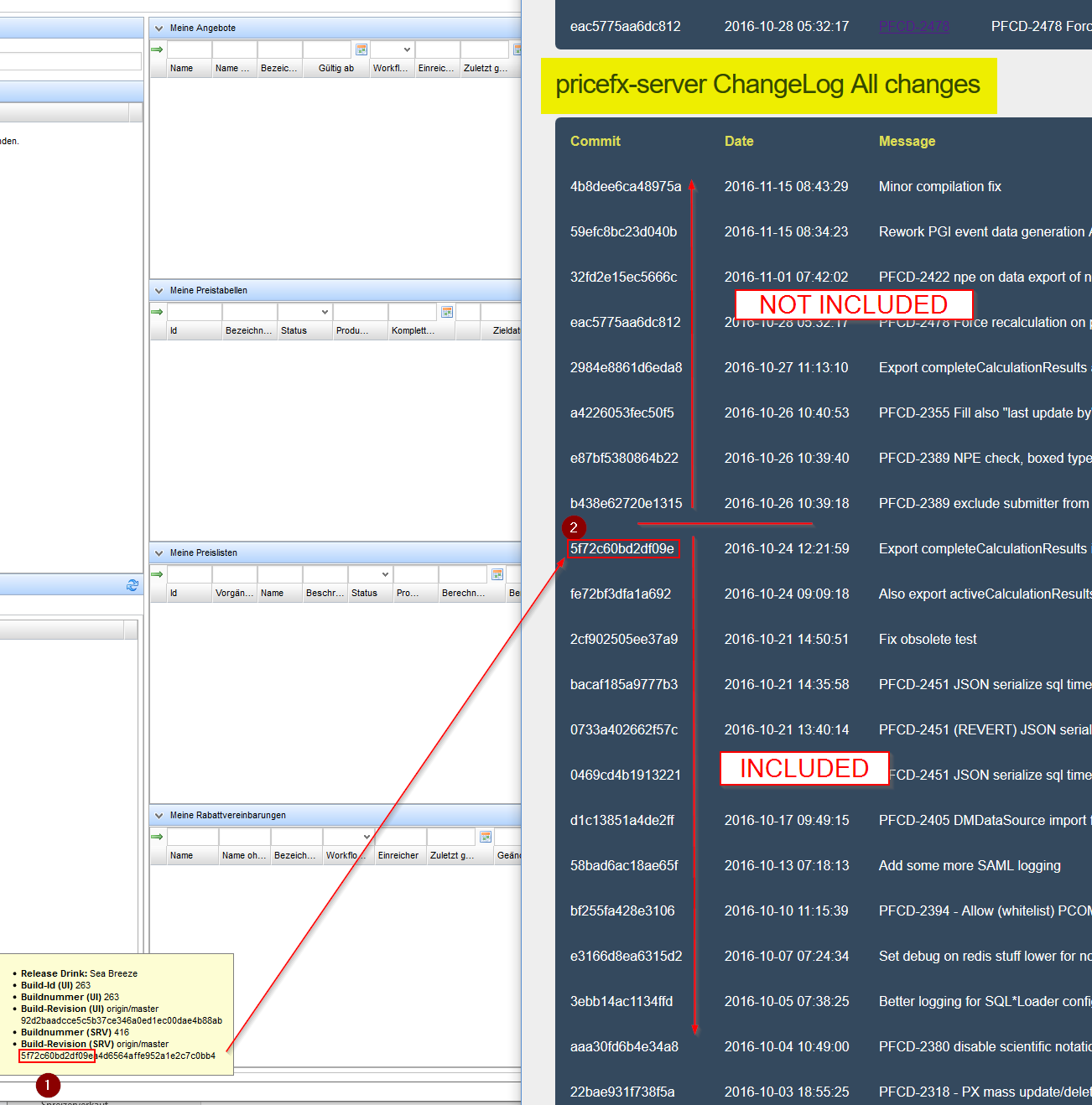Screen dimensions: 1092x1105
Task: Click Name filter field in Meine Angebote
Action: (x=189, y=50)
